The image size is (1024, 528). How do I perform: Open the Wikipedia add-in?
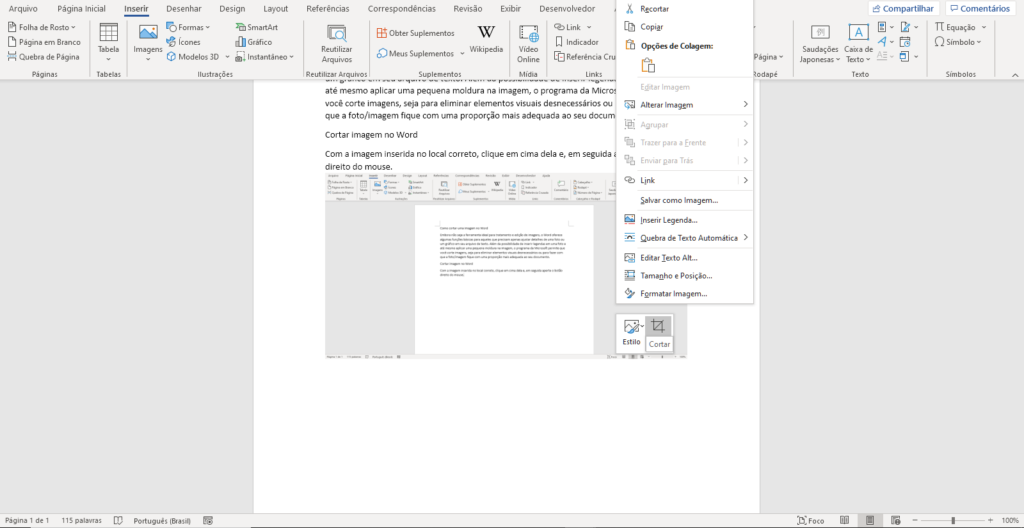pos(486,40)
